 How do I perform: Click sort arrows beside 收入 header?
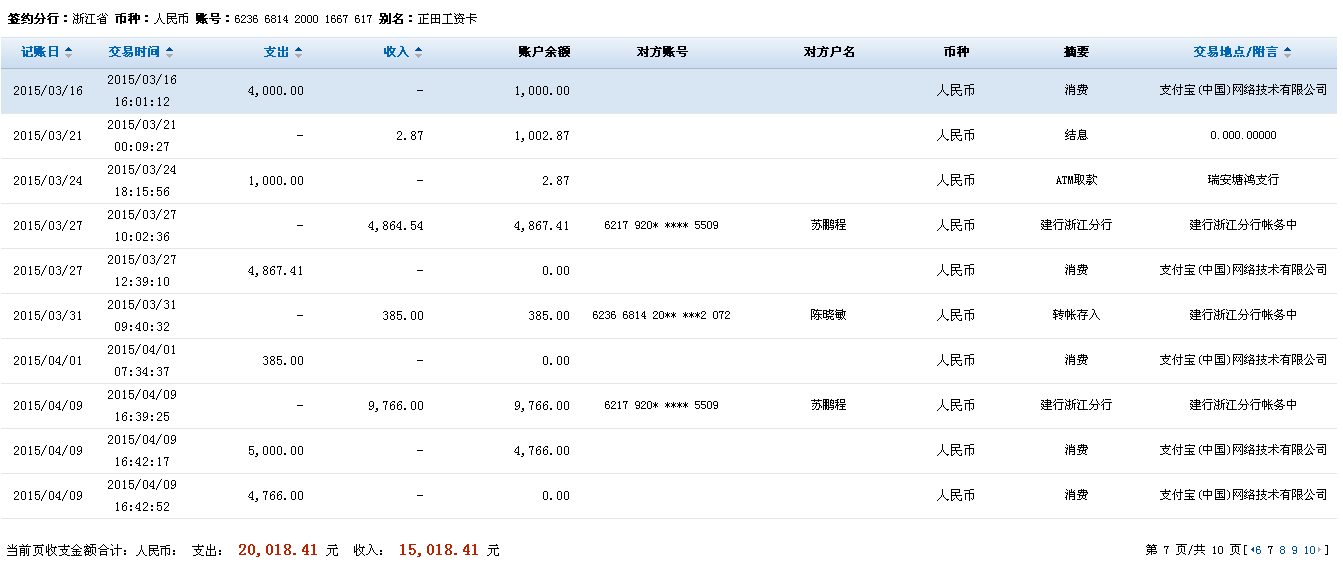tap(418, 53)
